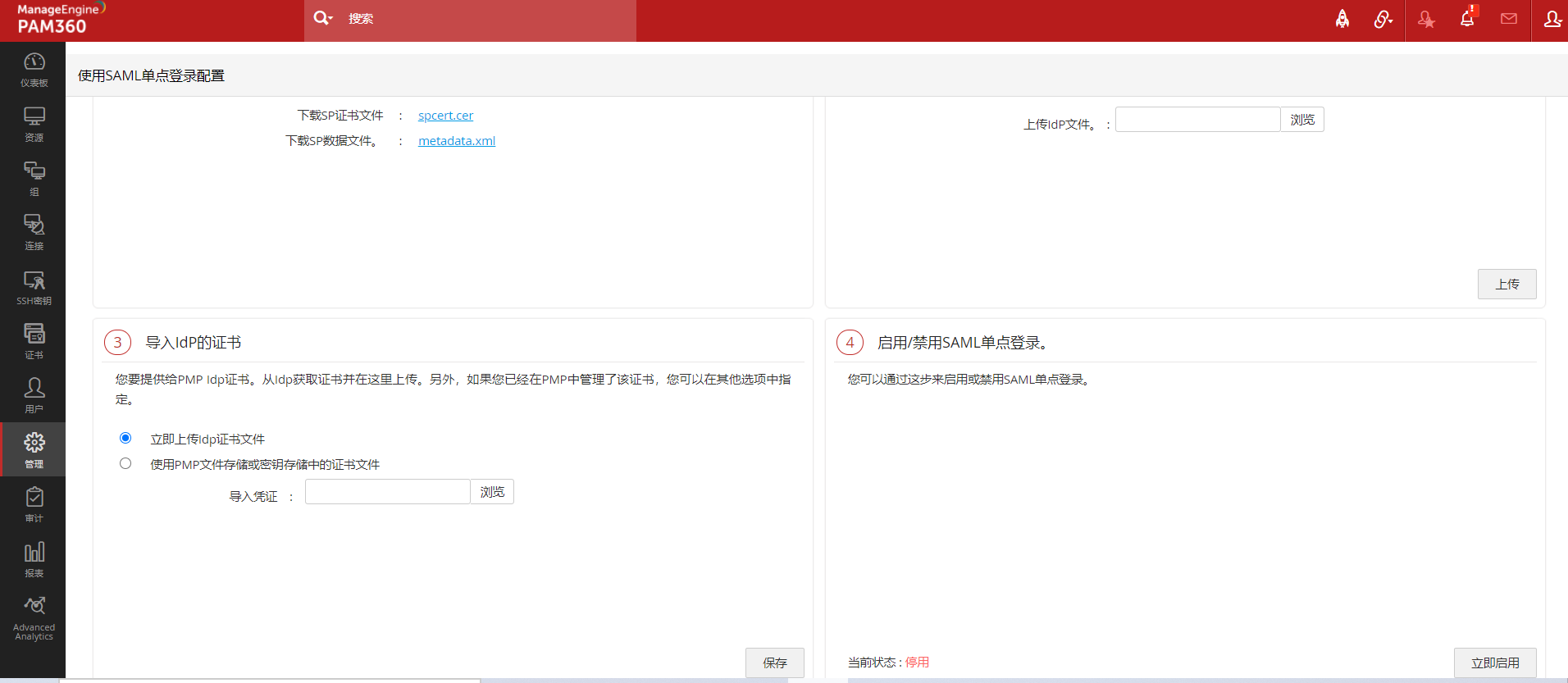Click the 使用SAML单点登录配置 page title
Screen dimensions: 1568x683
[x=151, y=75]
